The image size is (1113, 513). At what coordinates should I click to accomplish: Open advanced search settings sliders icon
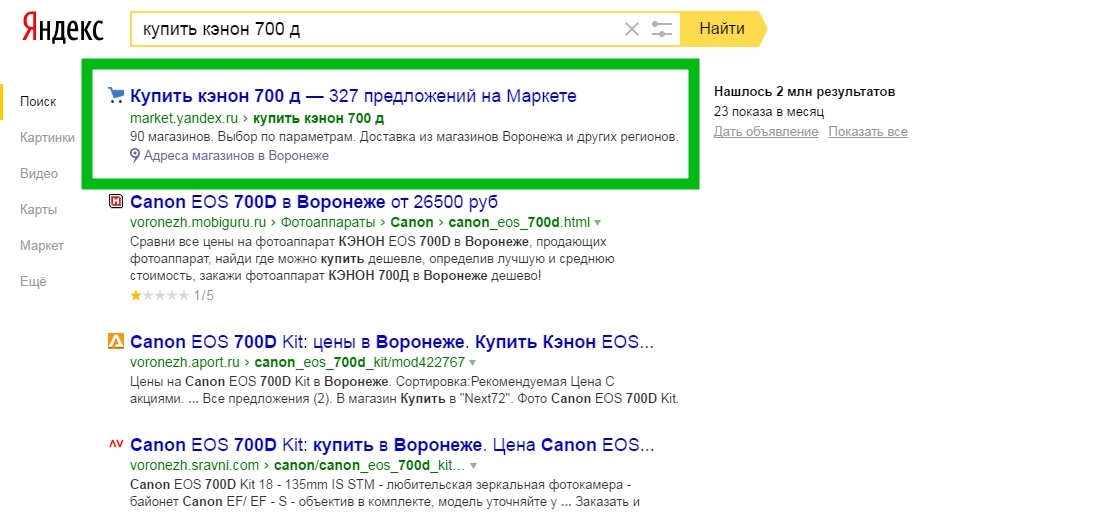(x=662, y=29)
